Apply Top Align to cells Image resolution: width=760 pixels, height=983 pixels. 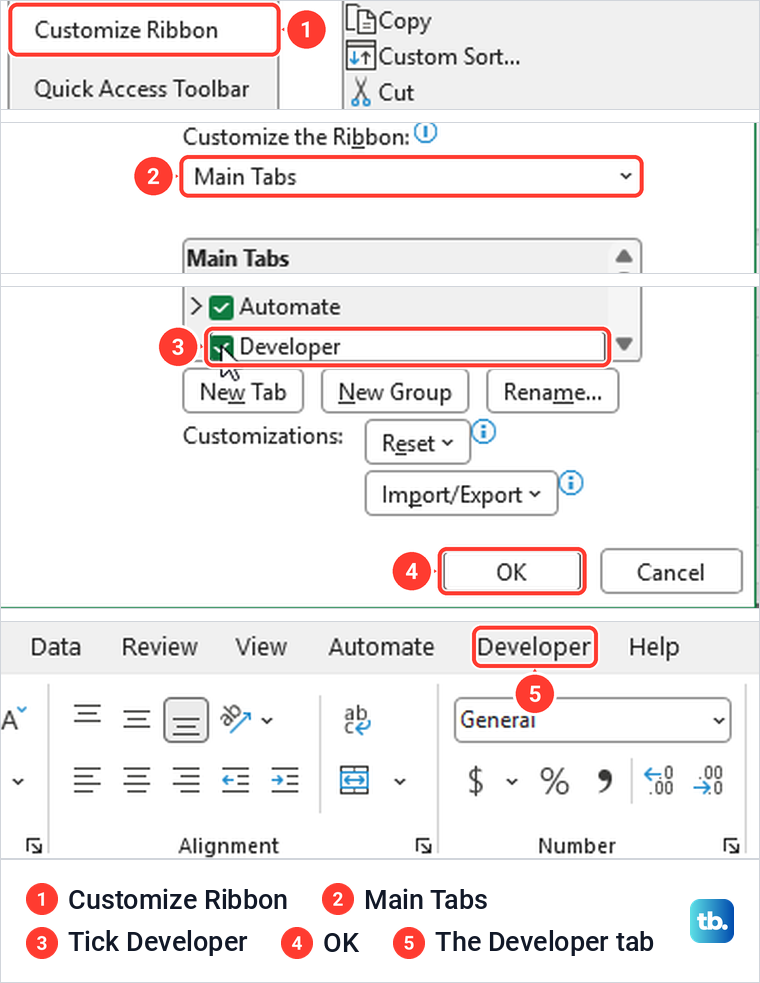pyautogui.click(x=87, y=714)
